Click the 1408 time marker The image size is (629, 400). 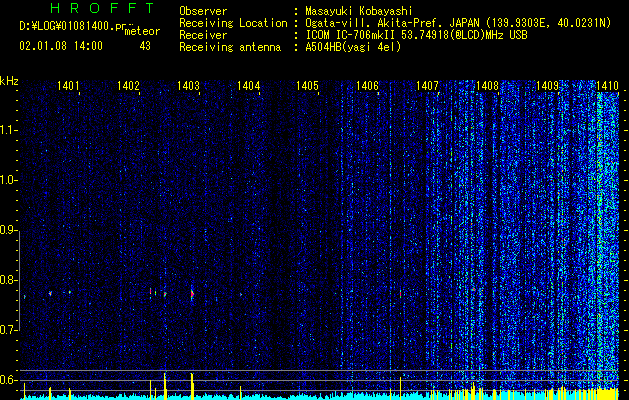click(x=487, y=85)
